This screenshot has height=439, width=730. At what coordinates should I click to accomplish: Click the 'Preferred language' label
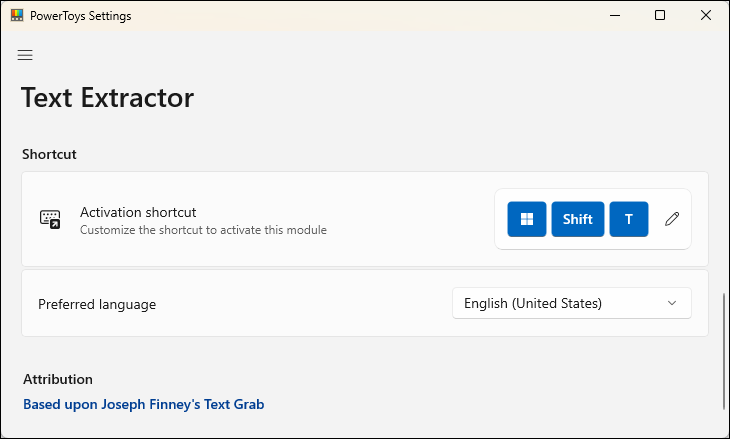(97, 304)
